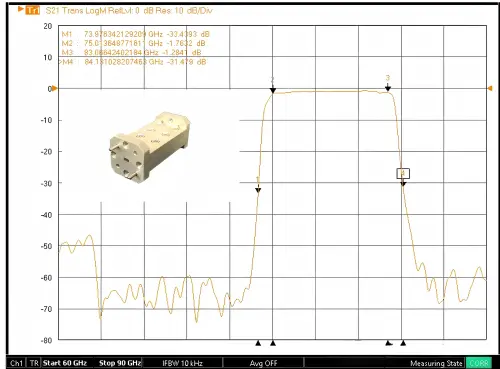Click marker 3 at the passband end
This screenshot has height=369, width=500.
pyautogui.click(x=388, y=88)
